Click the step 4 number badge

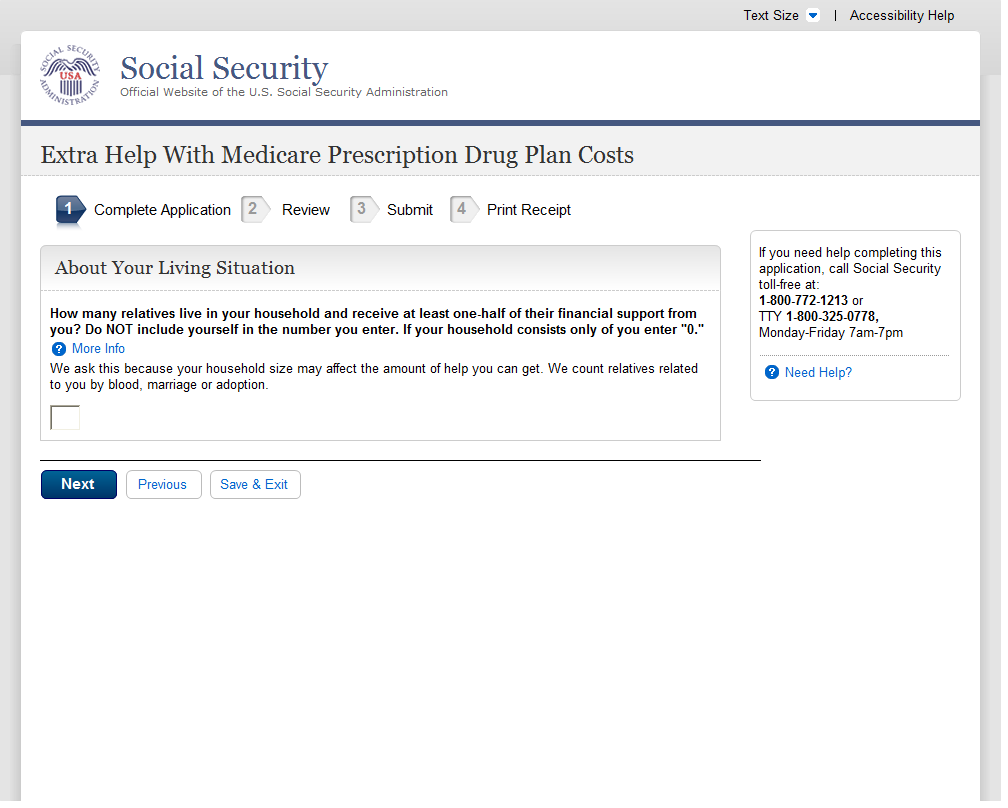461,209
